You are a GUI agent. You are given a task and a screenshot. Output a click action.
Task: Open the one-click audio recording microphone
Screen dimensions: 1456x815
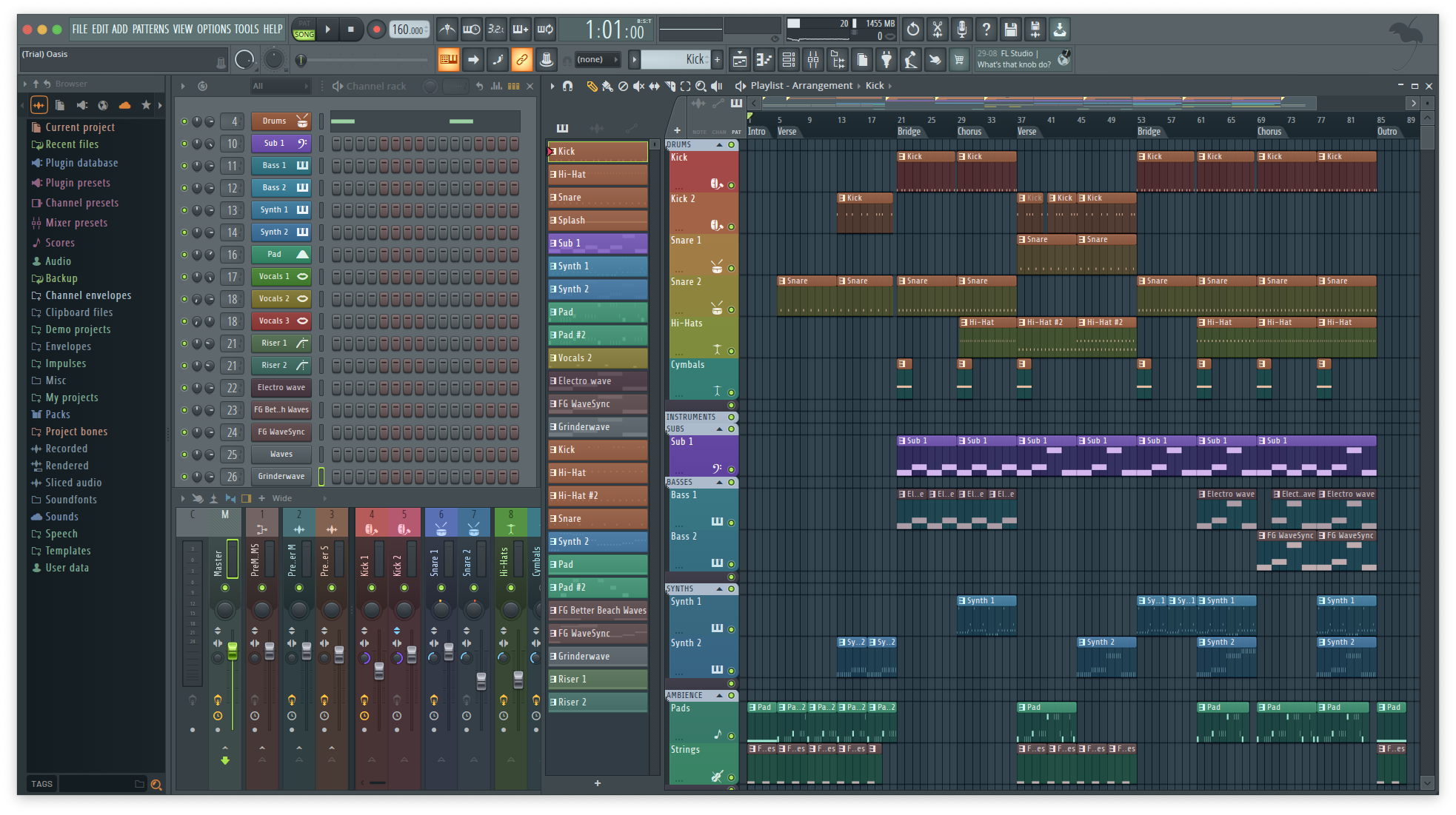point(961,30)
